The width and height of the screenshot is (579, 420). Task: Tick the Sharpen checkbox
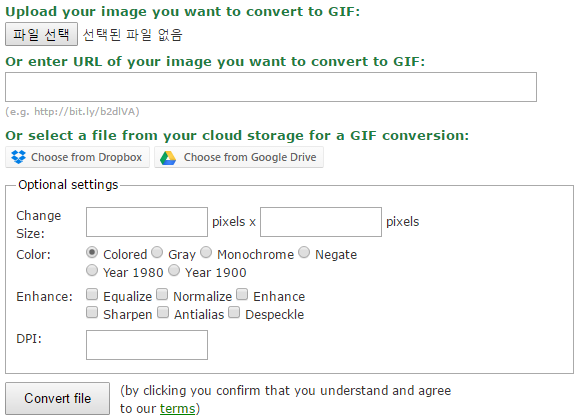(x=92, y=313)
